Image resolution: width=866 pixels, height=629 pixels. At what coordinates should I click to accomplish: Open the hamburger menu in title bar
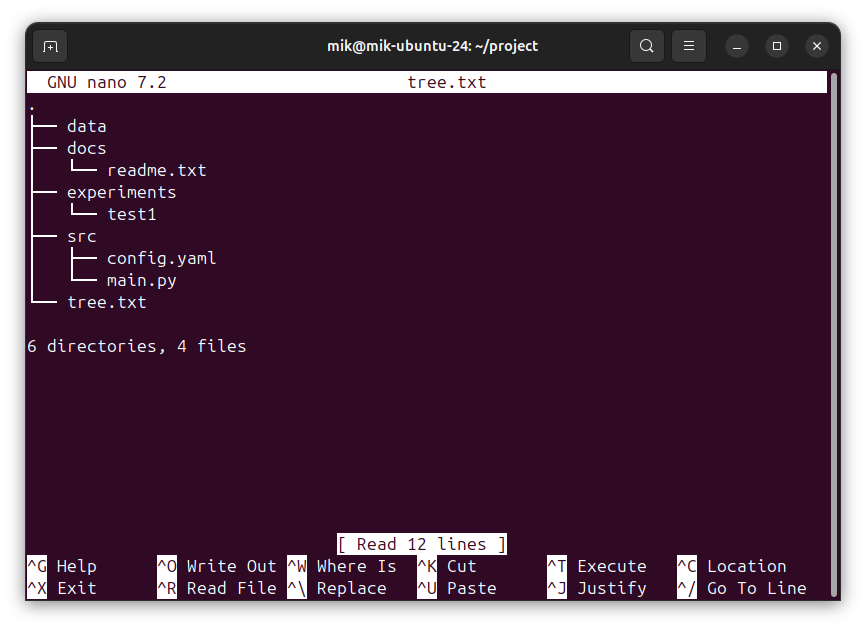[x=688, y=46]
